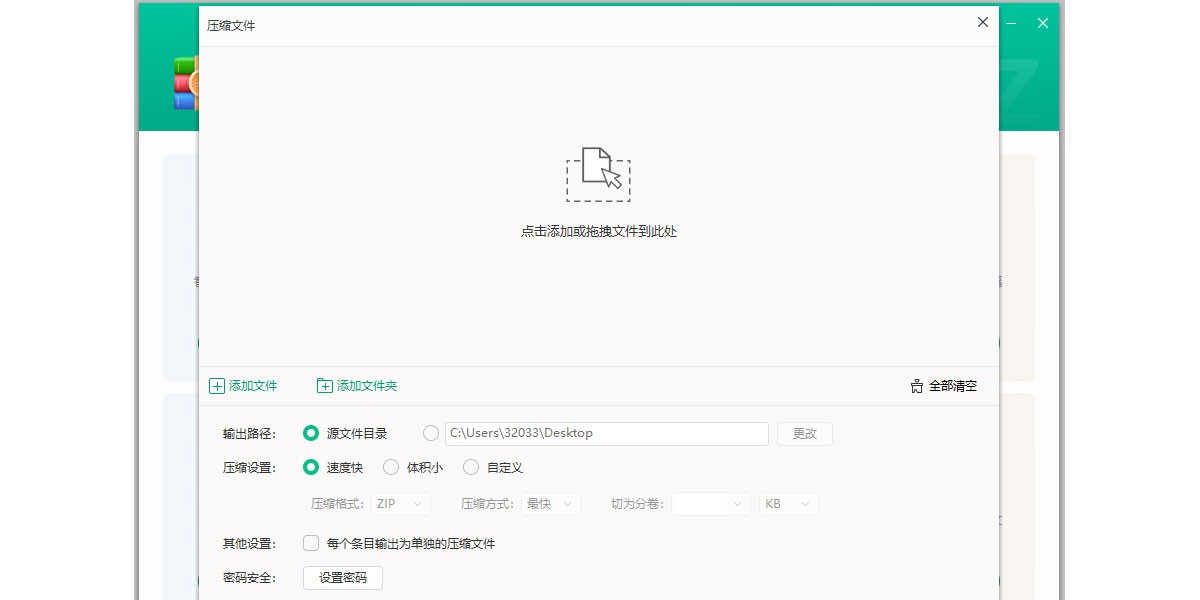Viewport: 1200px width, 600px height.
Task: Expand the 压缩方式 最快 dropdown
Action: (551, 504)
